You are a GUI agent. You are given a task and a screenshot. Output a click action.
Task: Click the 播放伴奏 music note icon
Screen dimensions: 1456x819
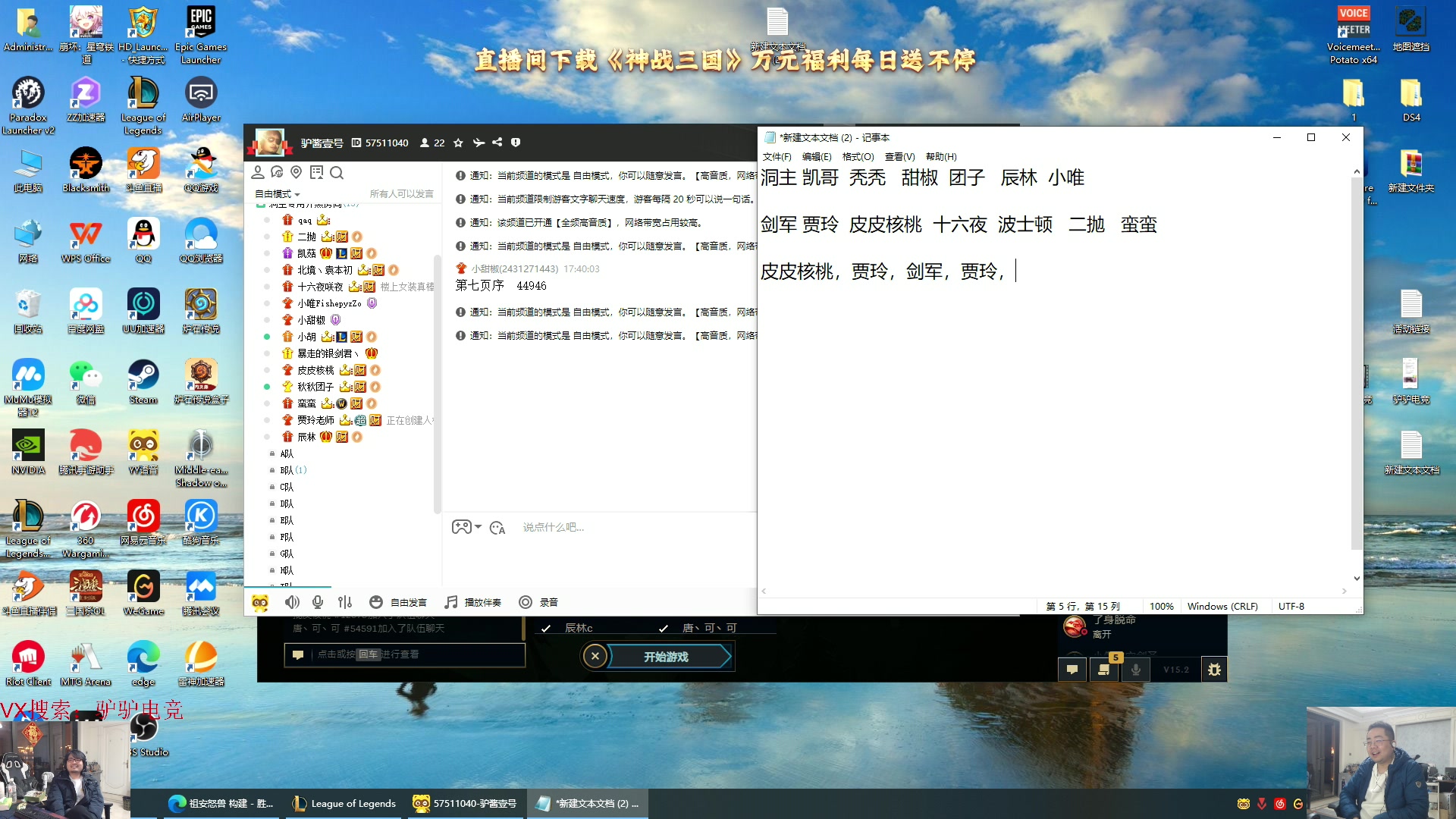[451, 602]
